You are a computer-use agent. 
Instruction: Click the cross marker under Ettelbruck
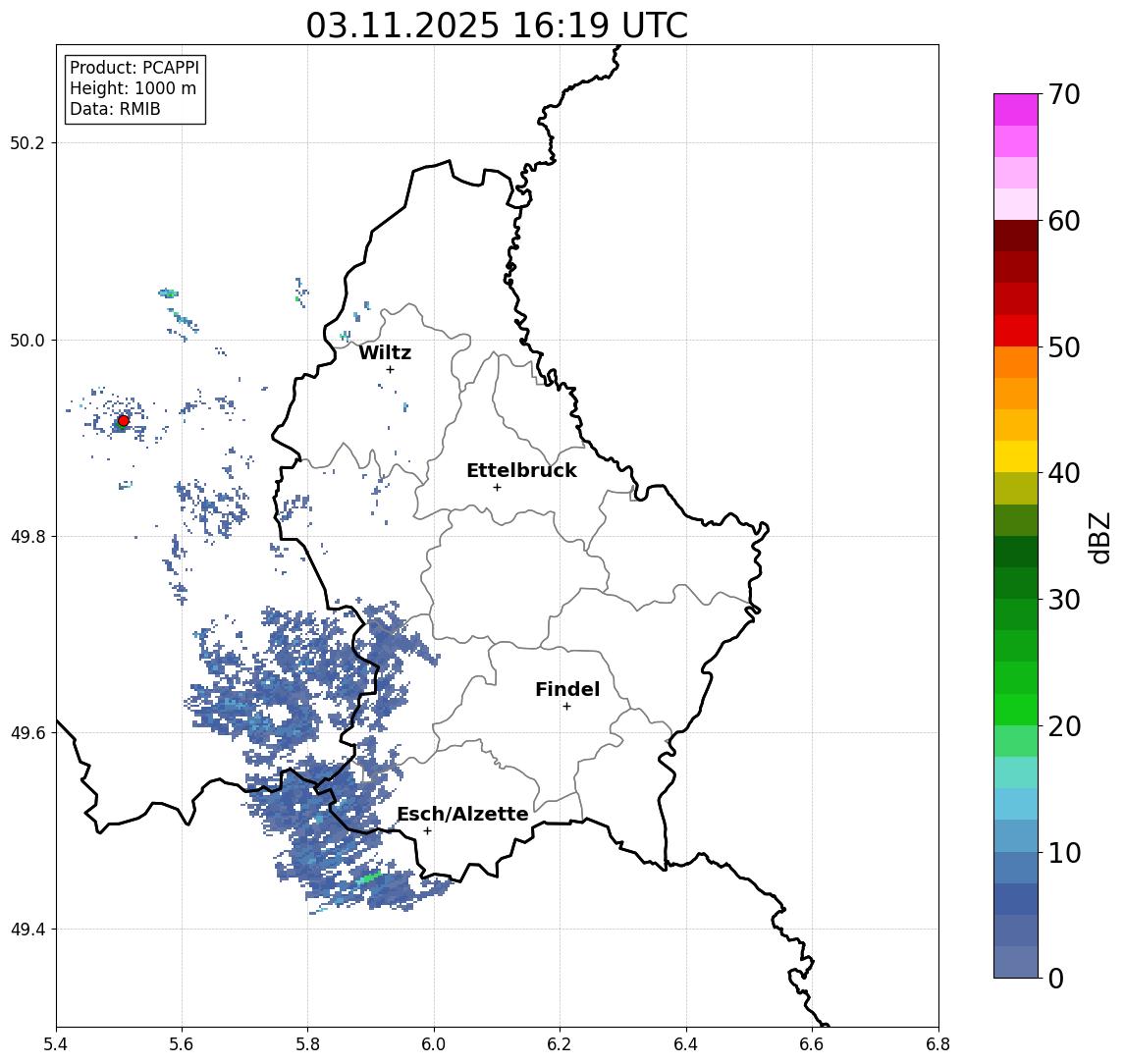[497, 488]
